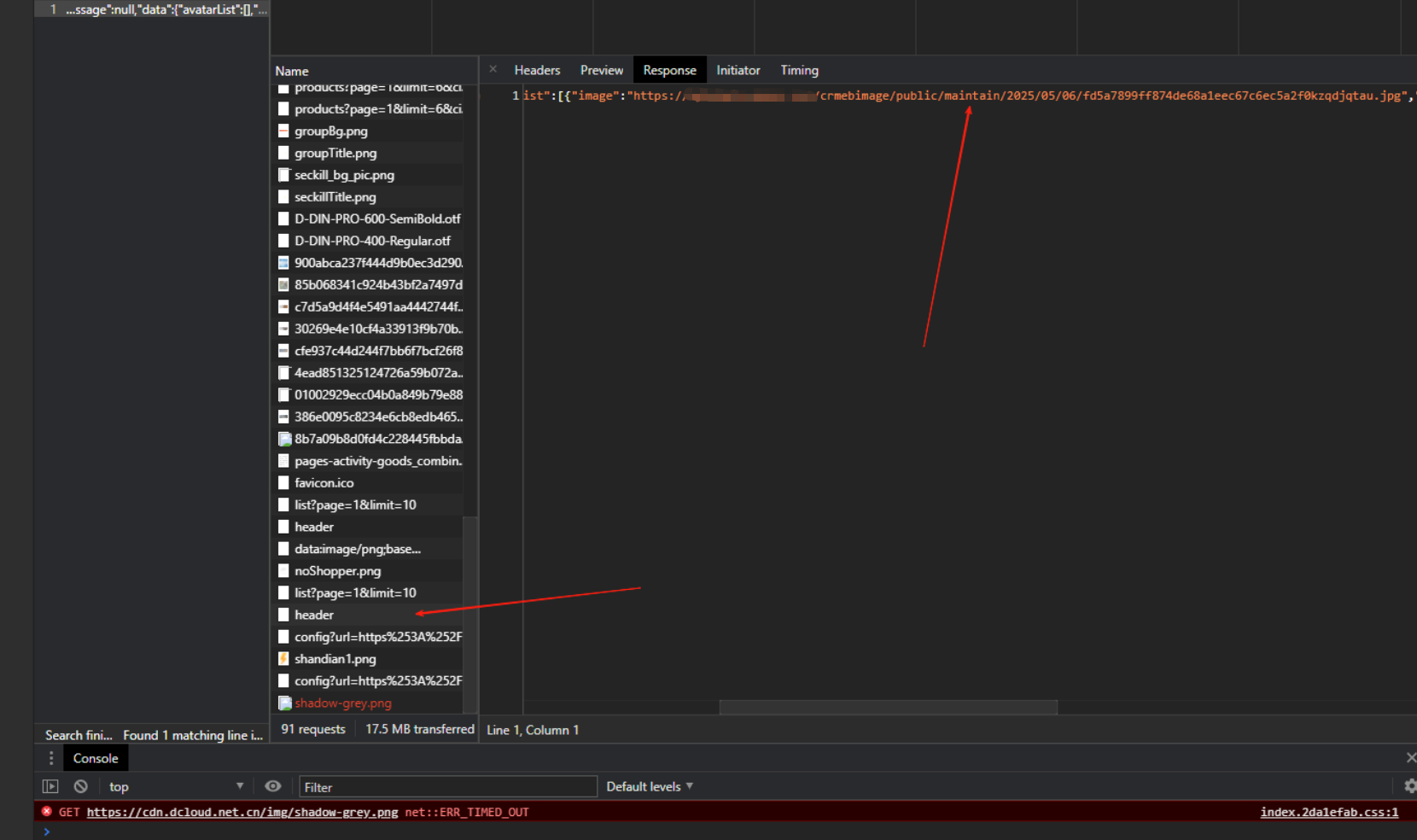Click the red error icon in console
The image size is (1417, 840).
pos(47,812)
